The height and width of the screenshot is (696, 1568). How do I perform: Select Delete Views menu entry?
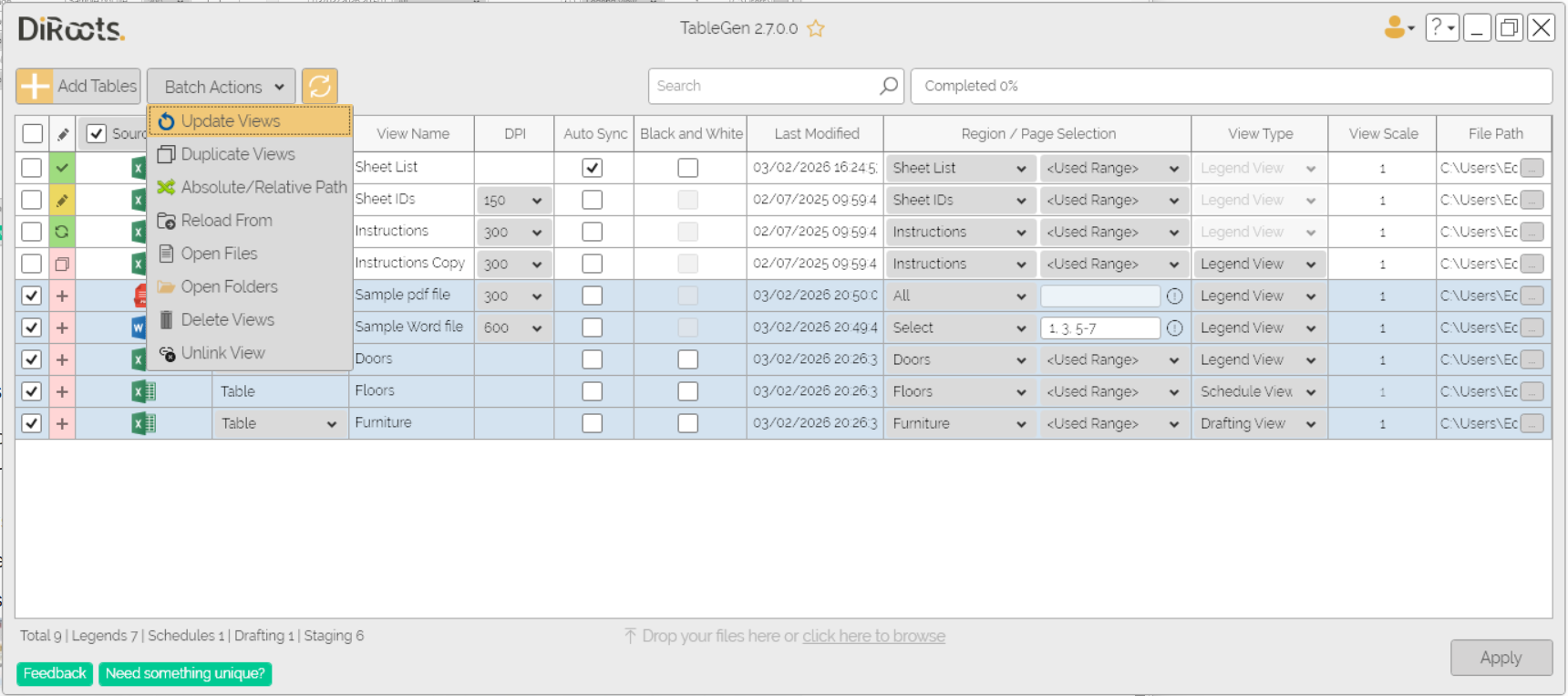pyautogui.click(x=250, y=319)
